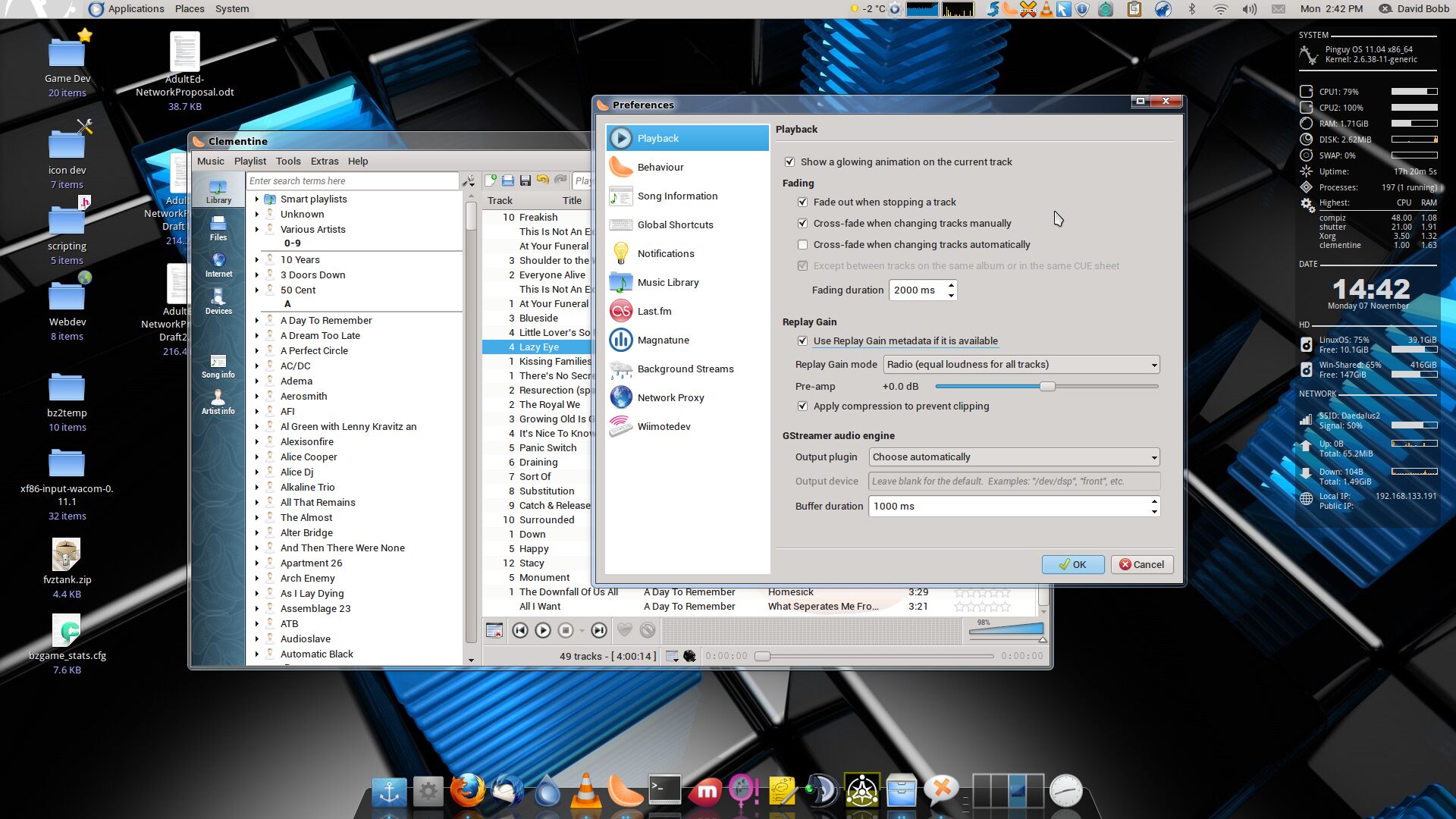The height and width of the screenshot is (819, 1456).
Task: Launch VLC from the dock
Action: [x=585, y=789]
